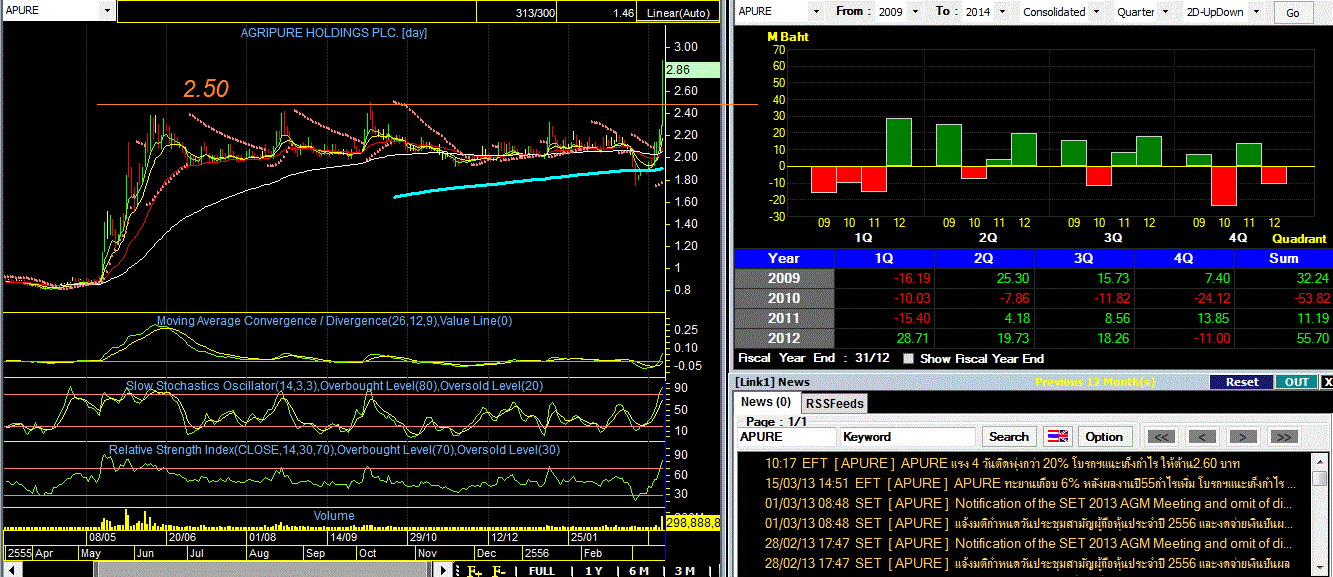Screen dimensions: 1333x577
Task: Click the news Search button
Action: tap(1008, 437)
